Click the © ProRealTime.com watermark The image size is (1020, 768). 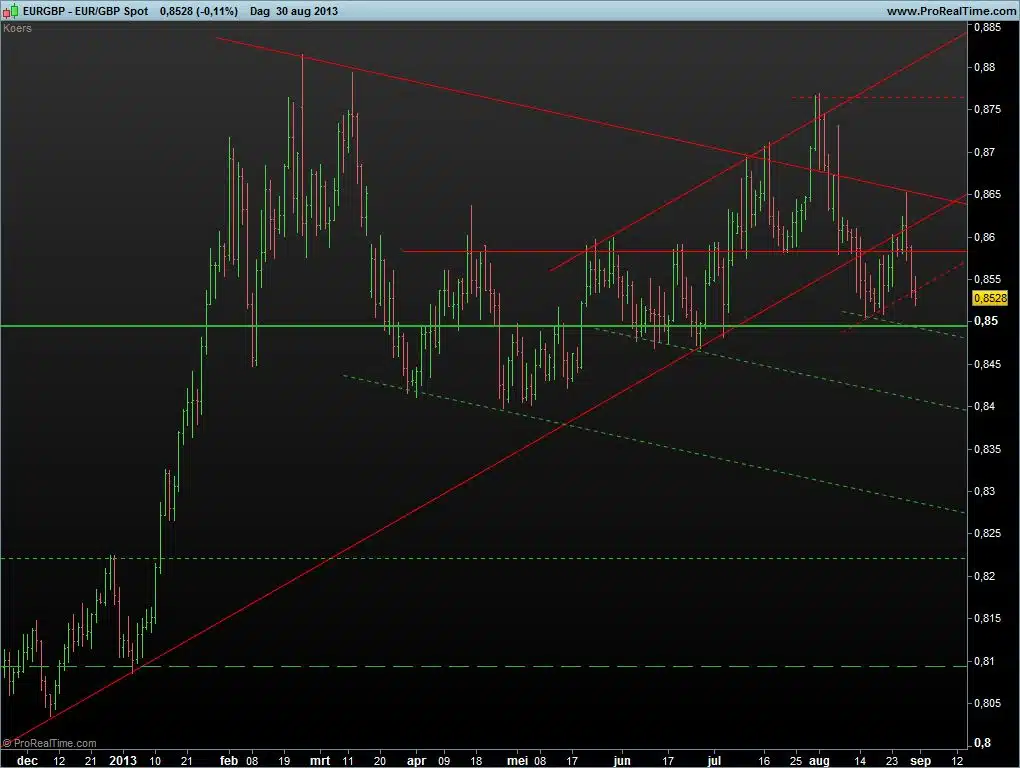point(50,743)
